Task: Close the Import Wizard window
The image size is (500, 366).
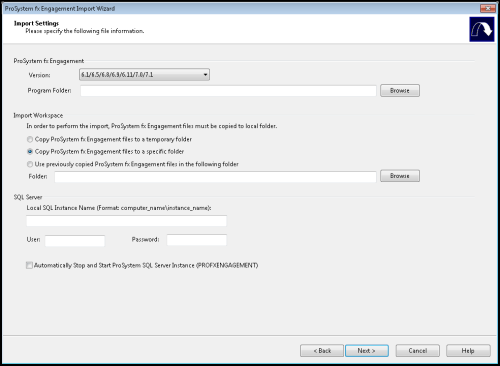Action: click(488, 8)
